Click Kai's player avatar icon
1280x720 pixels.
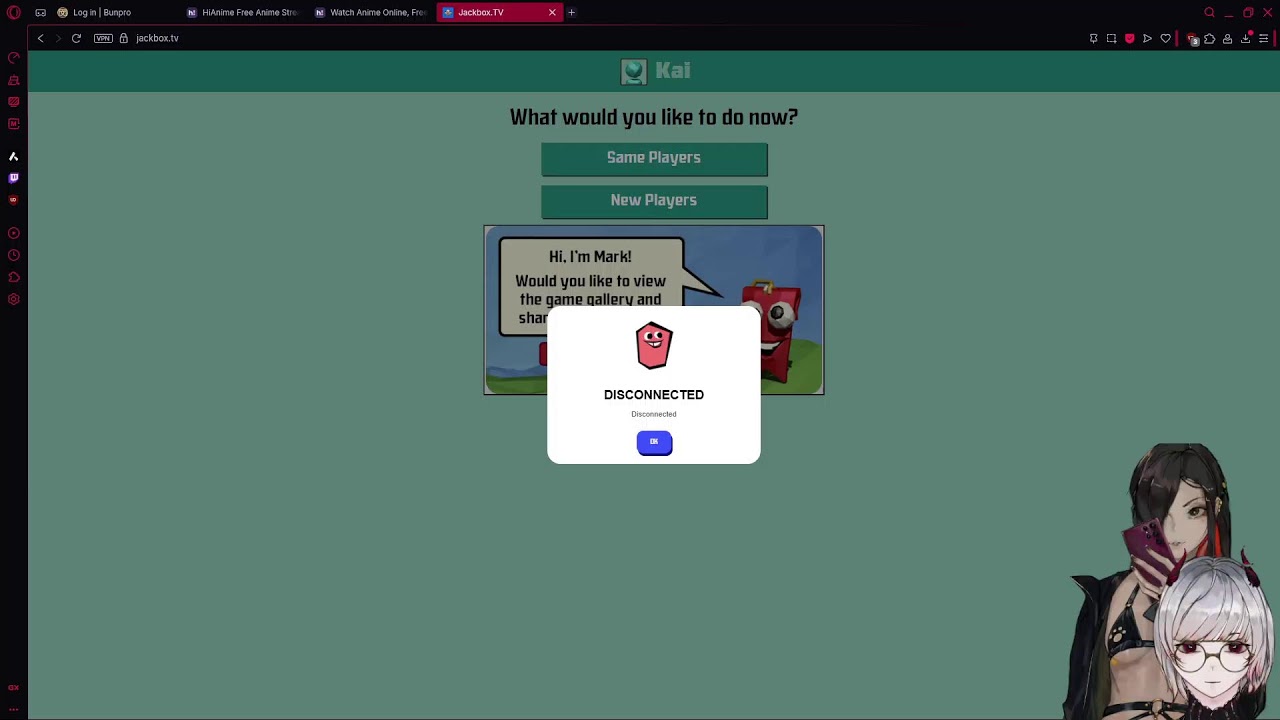[634, 71]
